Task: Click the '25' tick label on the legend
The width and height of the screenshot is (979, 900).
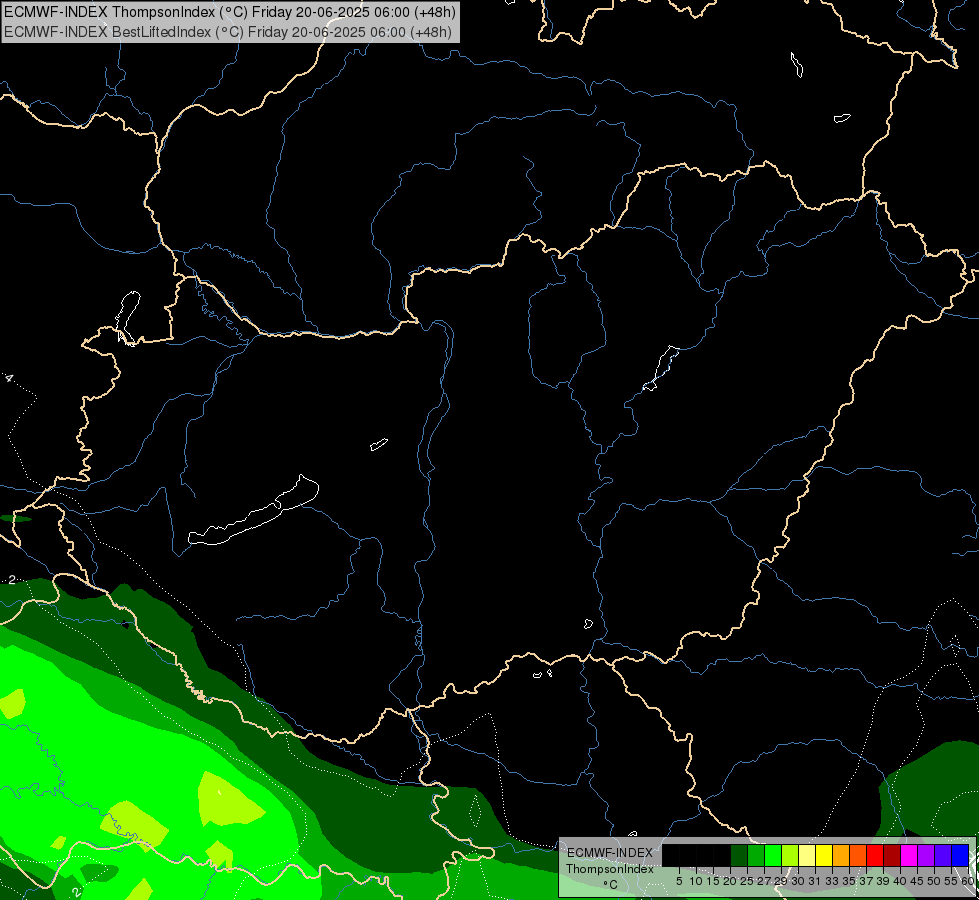Action: pos(747,881)
